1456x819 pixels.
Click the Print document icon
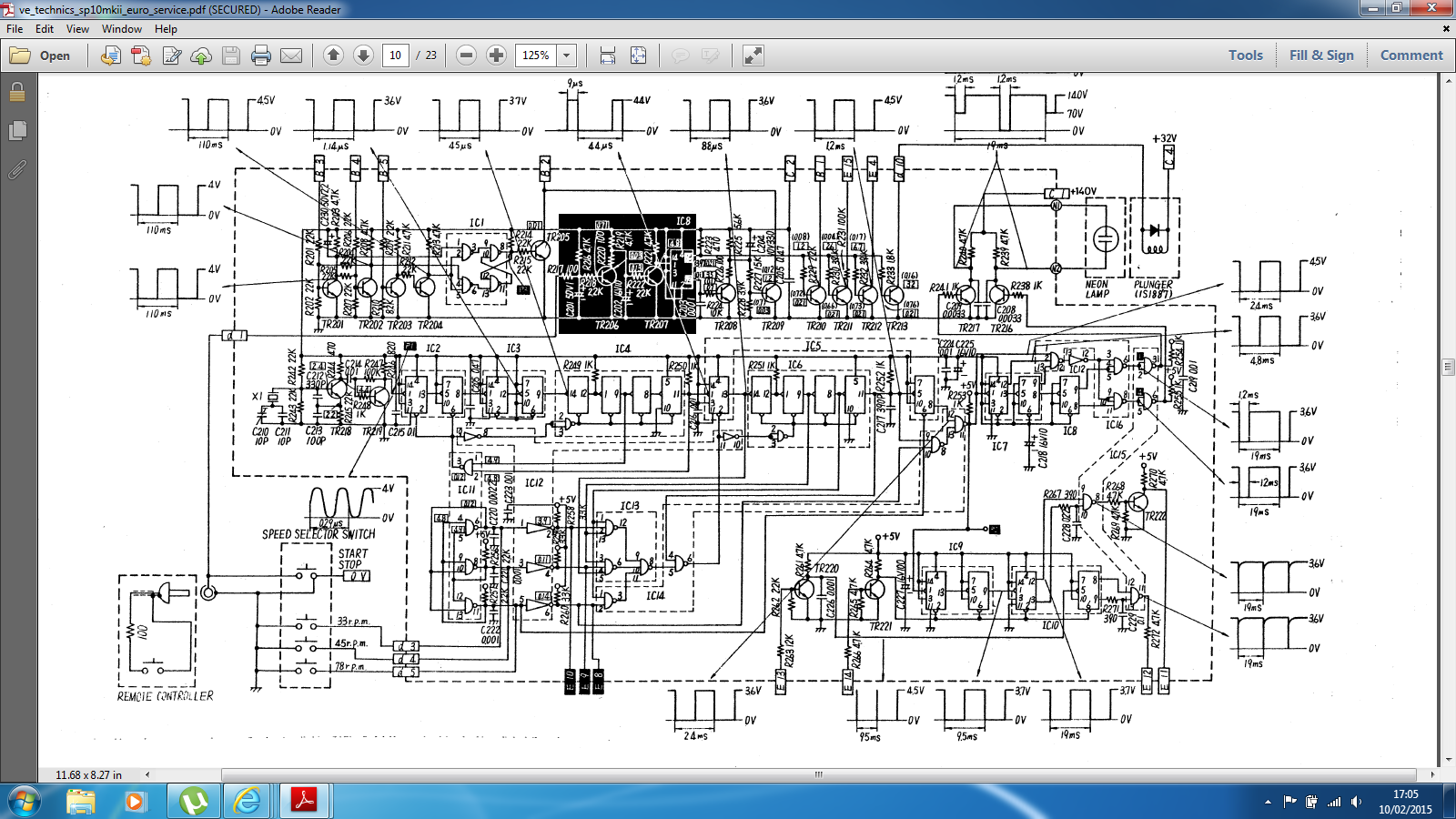261,56
